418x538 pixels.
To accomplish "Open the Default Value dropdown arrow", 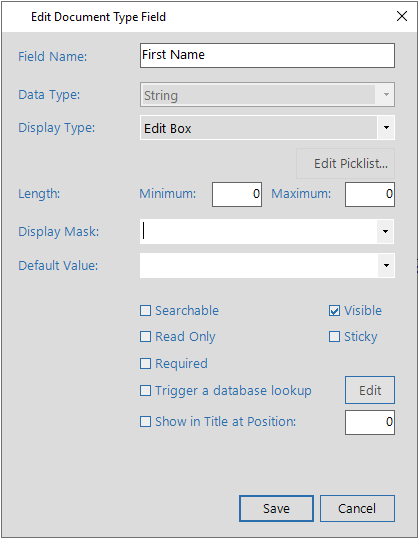I will coord(386,265).
